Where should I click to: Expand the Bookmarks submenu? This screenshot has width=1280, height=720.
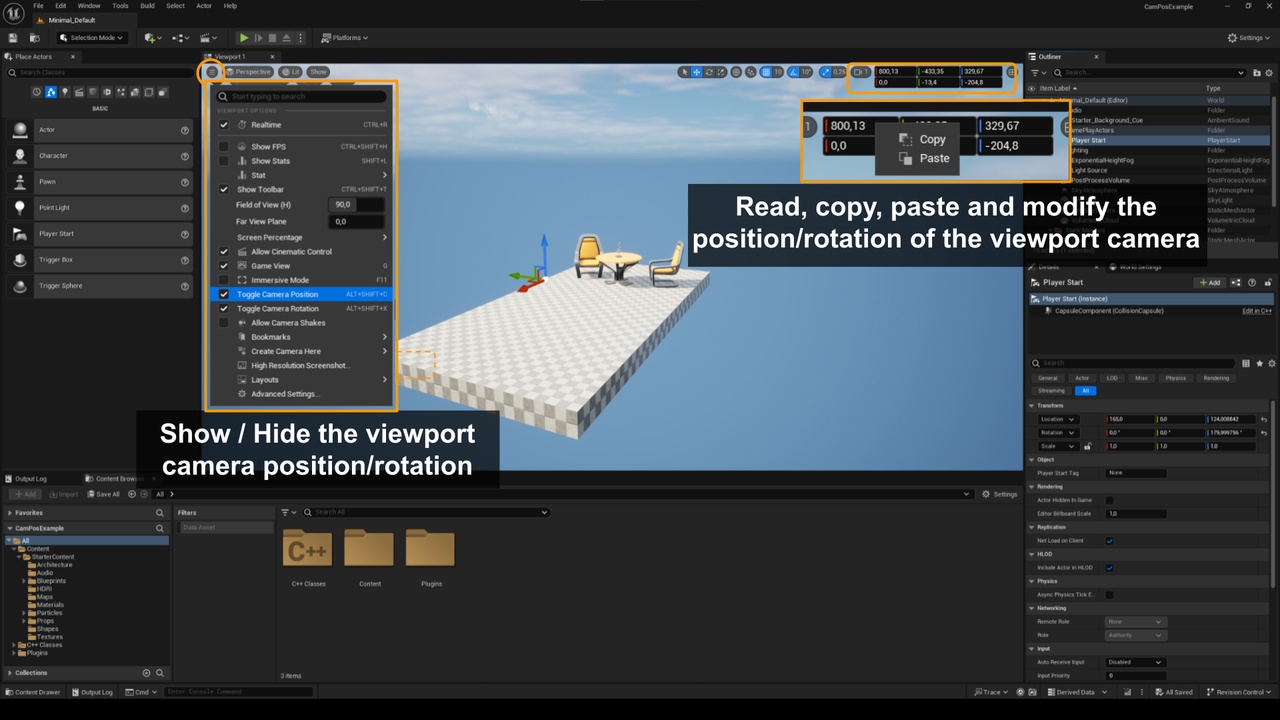(x=300, y=337)
